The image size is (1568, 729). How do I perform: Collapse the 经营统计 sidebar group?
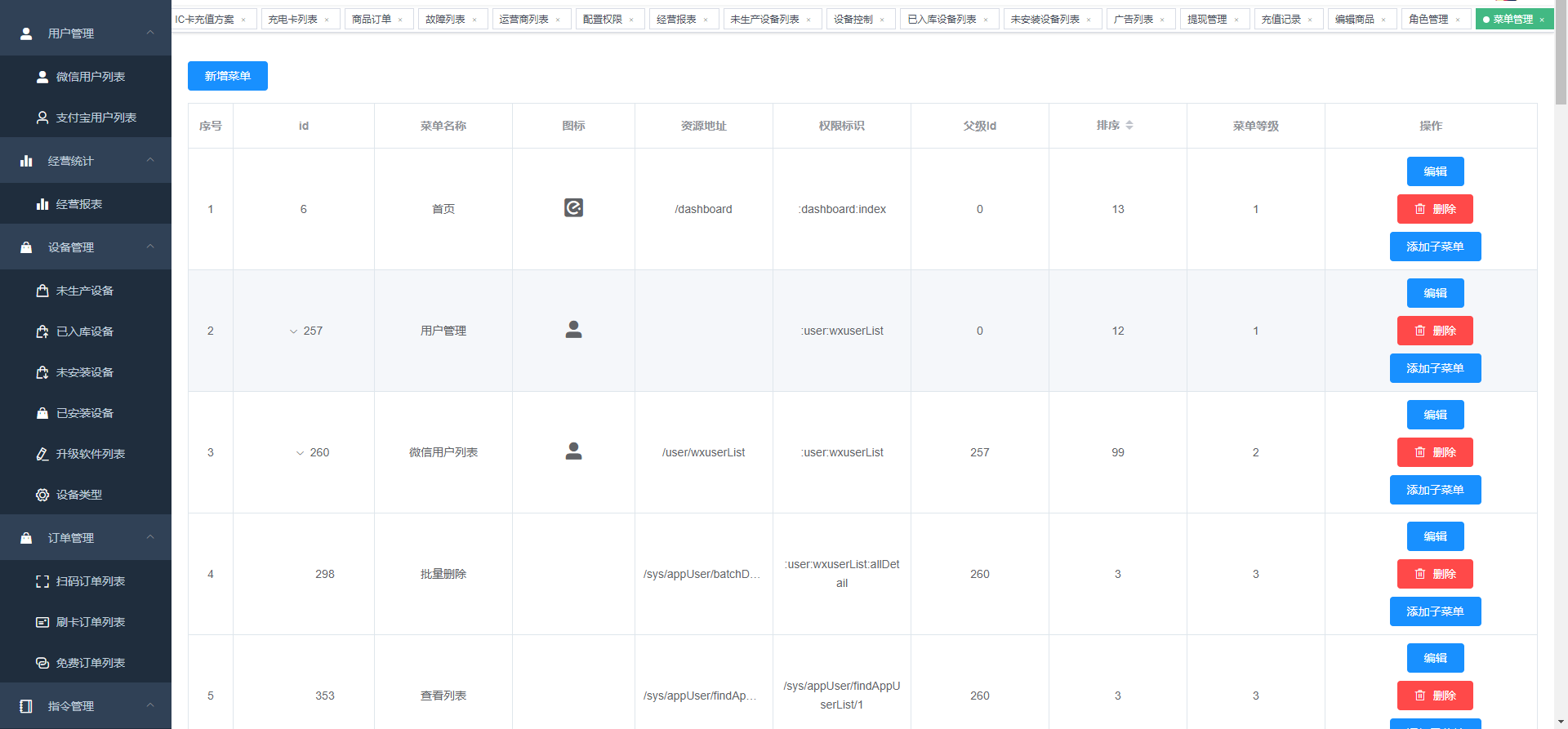[150, 160]
